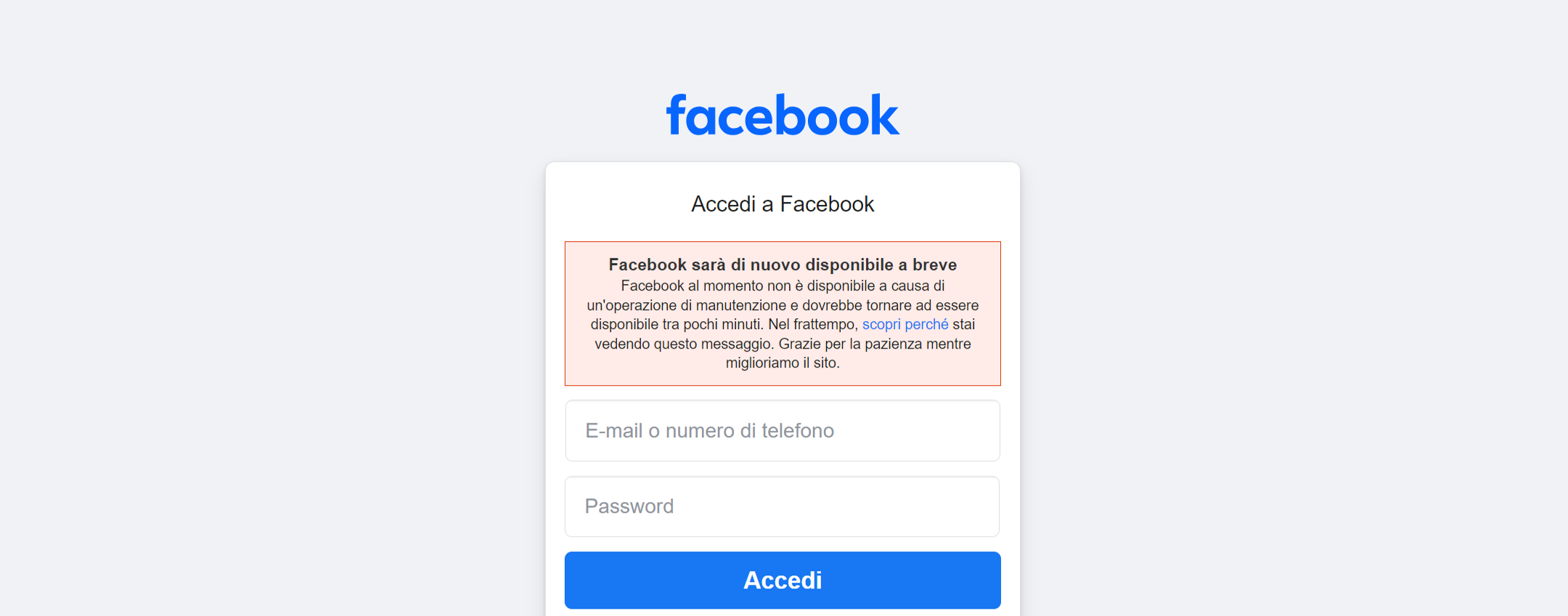The width and height of the screenshot is (1568, 616).
Task: Click the E-mail o numero di telefono field
Action: click(782, 430)
